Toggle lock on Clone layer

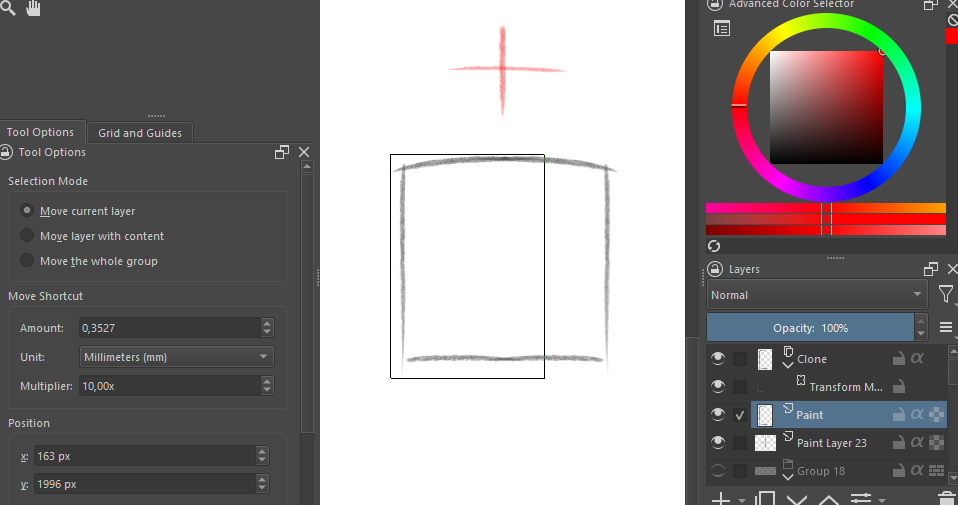click(x=899, y=358)
